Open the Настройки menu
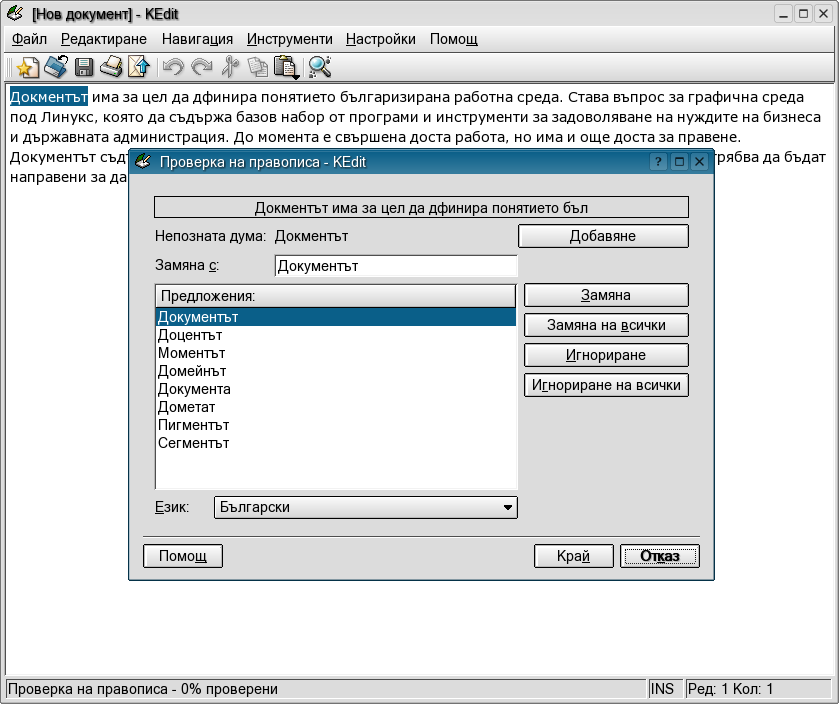The width and height of the screenshot is (839, 704). [x=380, y=39]
